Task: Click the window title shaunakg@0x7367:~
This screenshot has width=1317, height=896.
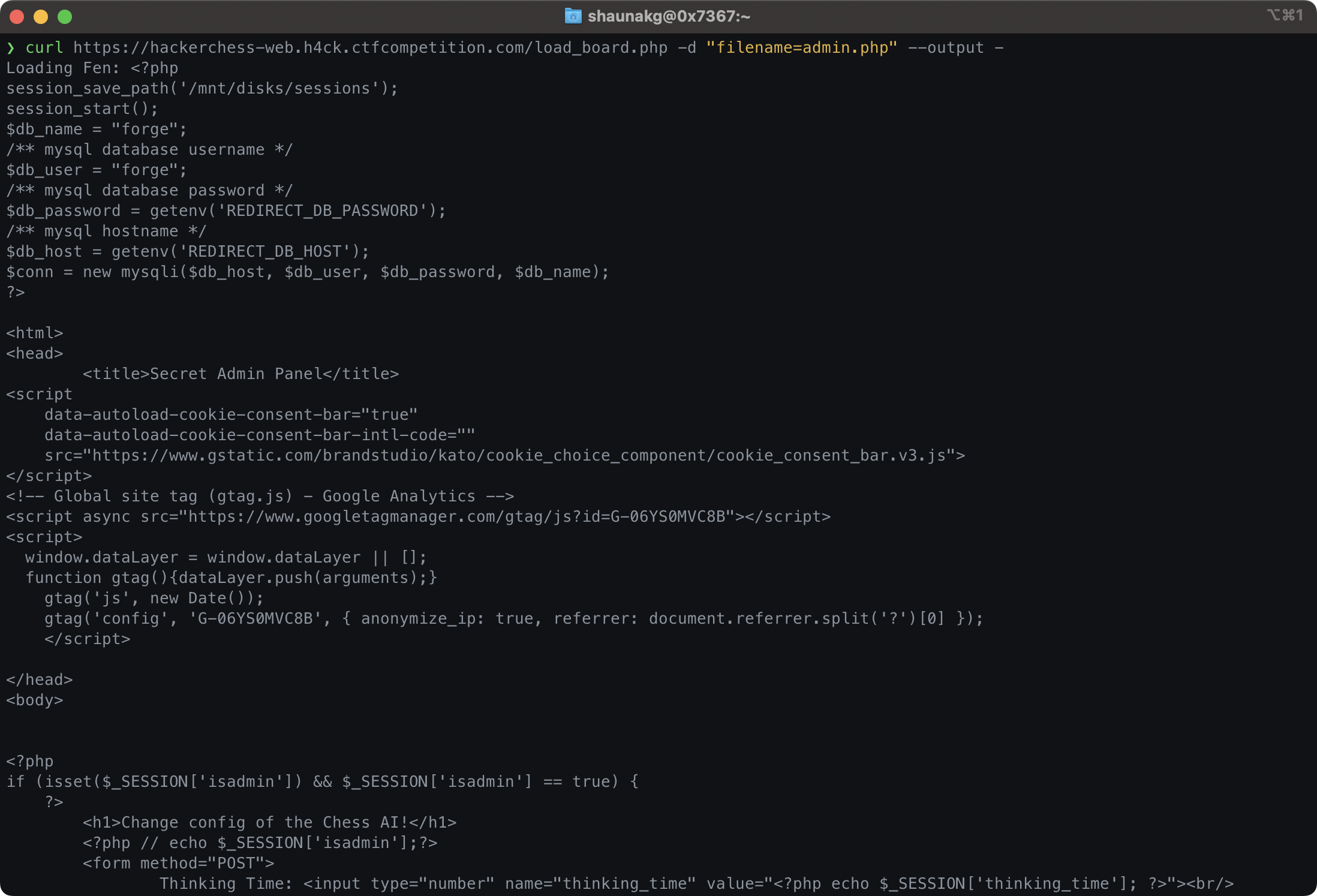Action: [x=667, y=16]
